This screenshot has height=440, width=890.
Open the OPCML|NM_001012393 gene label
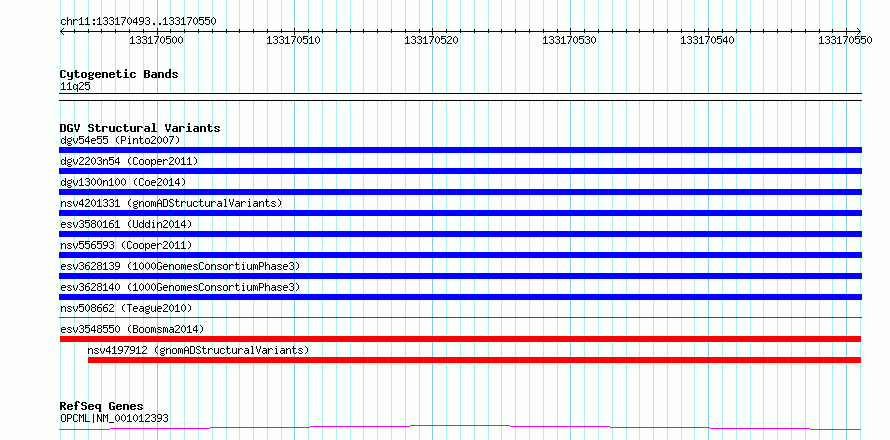tap(114, 419)
